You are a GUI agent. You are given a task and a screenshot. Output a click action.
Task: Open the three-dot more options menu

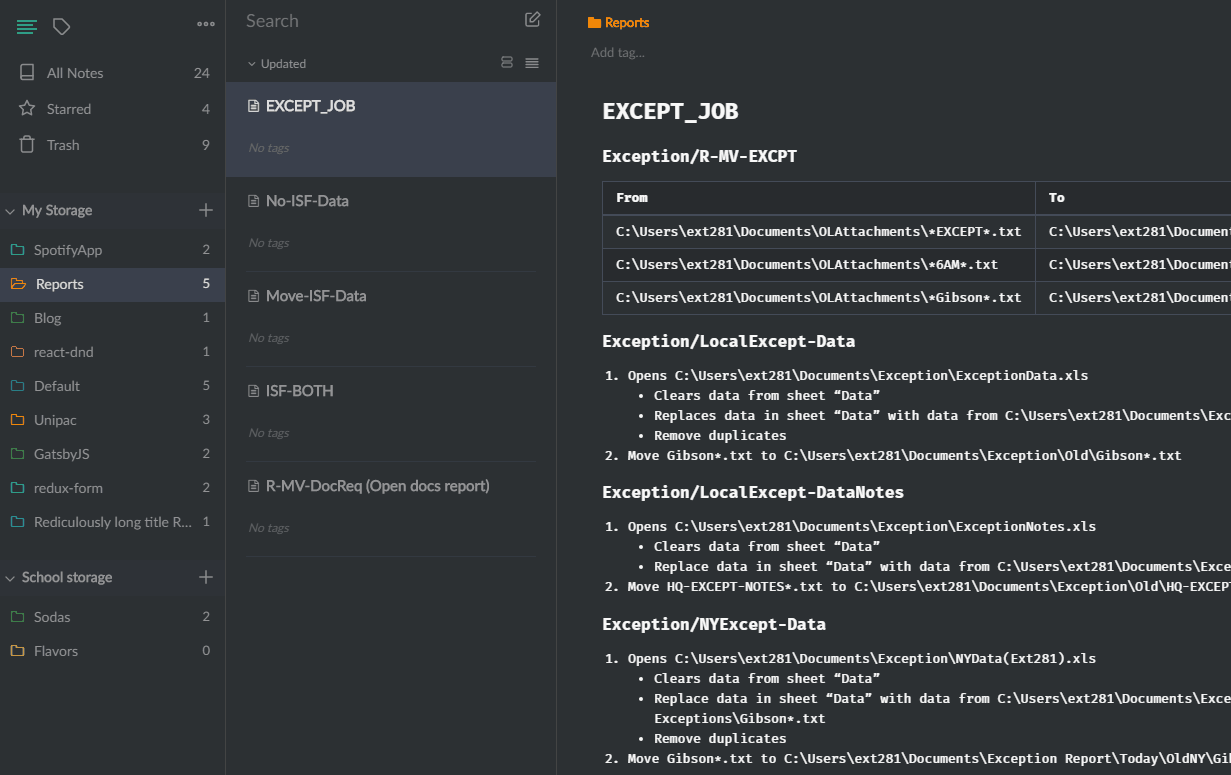click(x=206, y=24)
